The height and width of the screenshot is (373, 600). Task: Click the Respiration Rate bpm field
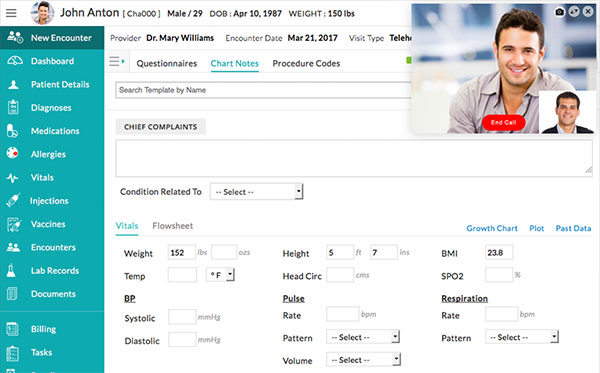[x=501, y=314]
